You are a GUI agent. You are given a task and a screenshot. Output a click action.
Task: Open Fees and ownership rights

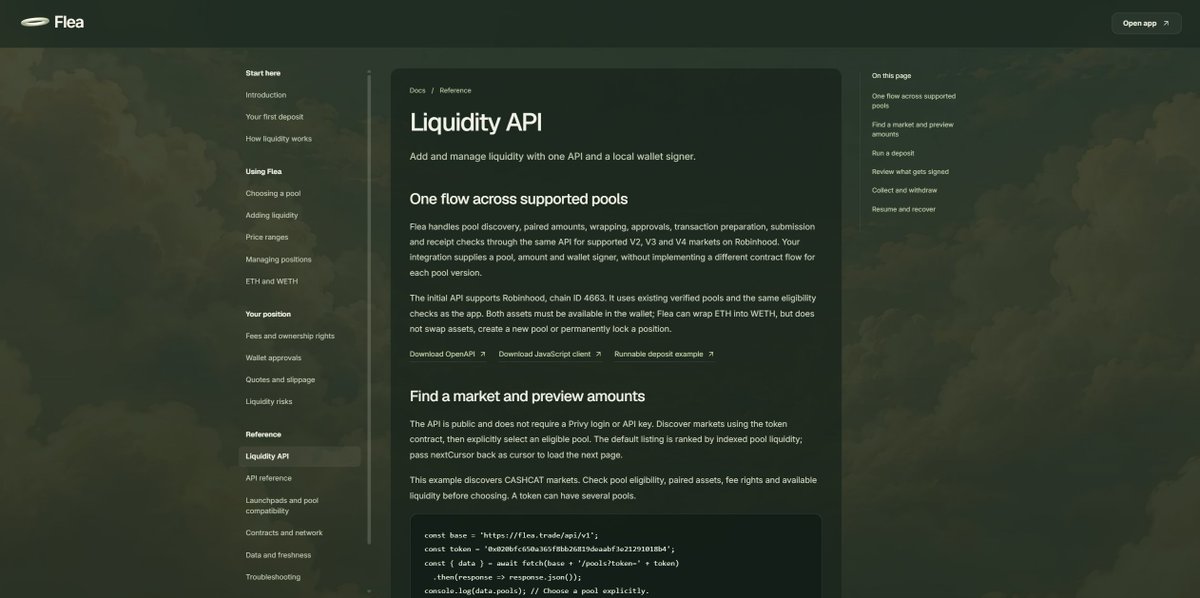(290, 336)
